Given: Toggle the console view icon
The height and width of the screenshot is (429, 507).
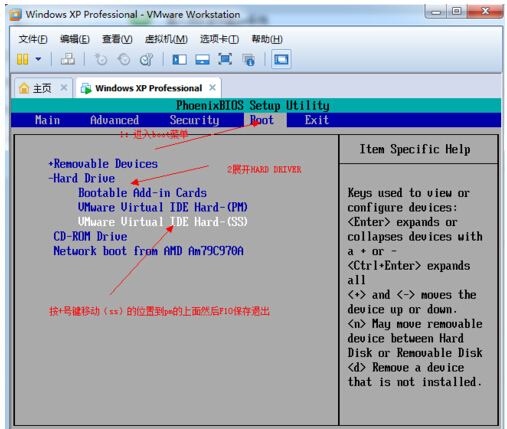Looking at the screenshot, I should (x=281, y=59).
